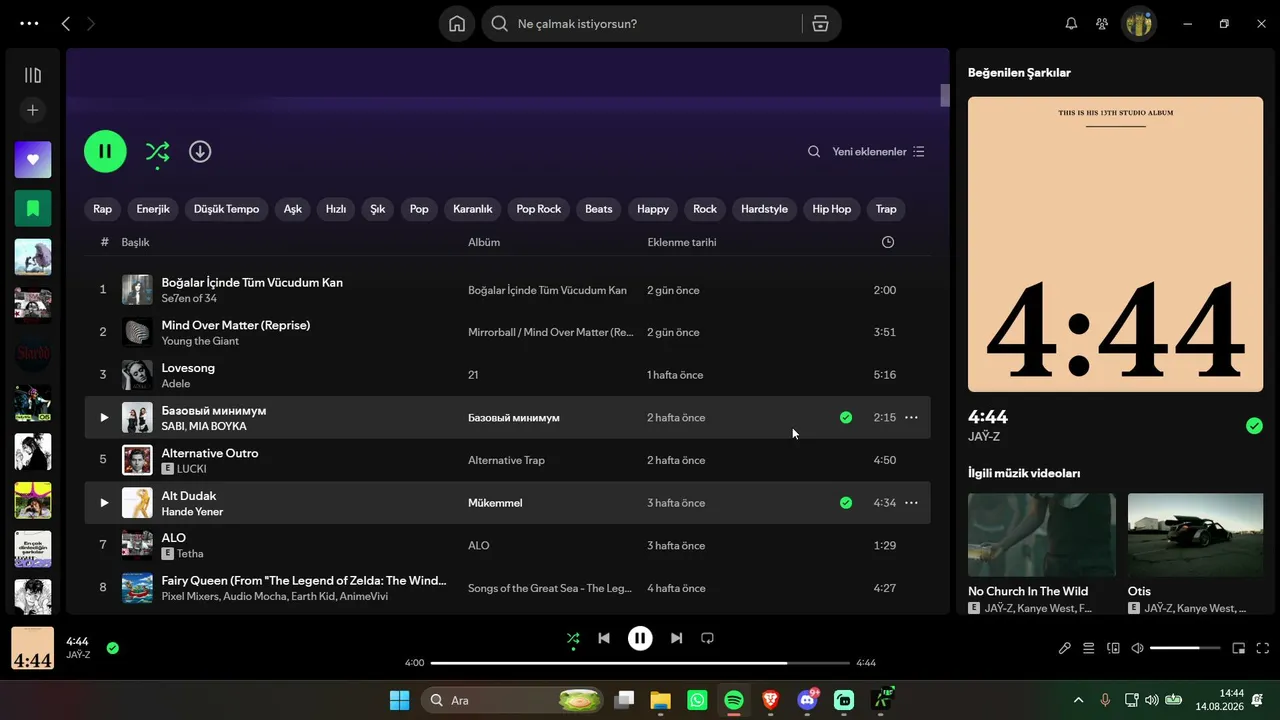Create a new playlist with plus icon

[33, 110]
